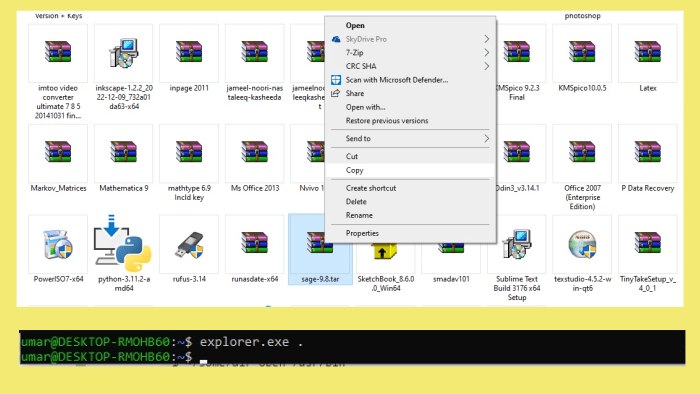Select the inpage 2011 archive icon

pyautogui.click(x=189, y=52)
